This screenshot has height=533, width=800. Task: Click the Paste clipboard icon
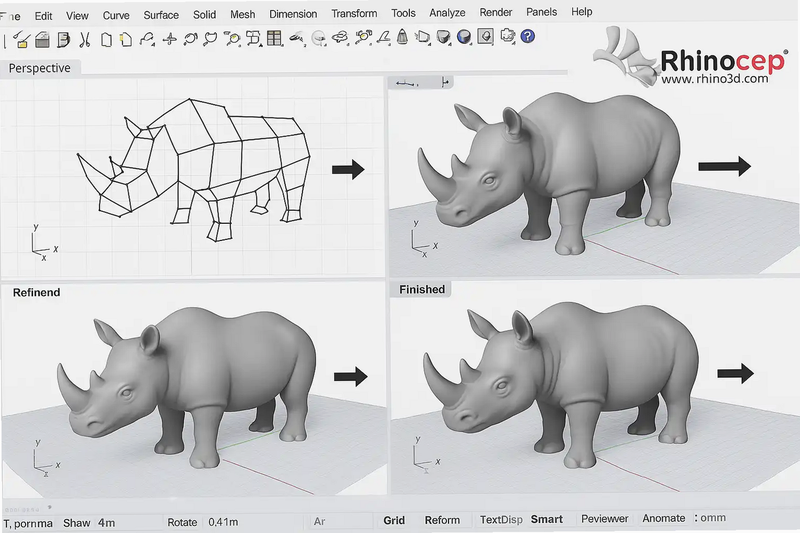pos(126,39)
